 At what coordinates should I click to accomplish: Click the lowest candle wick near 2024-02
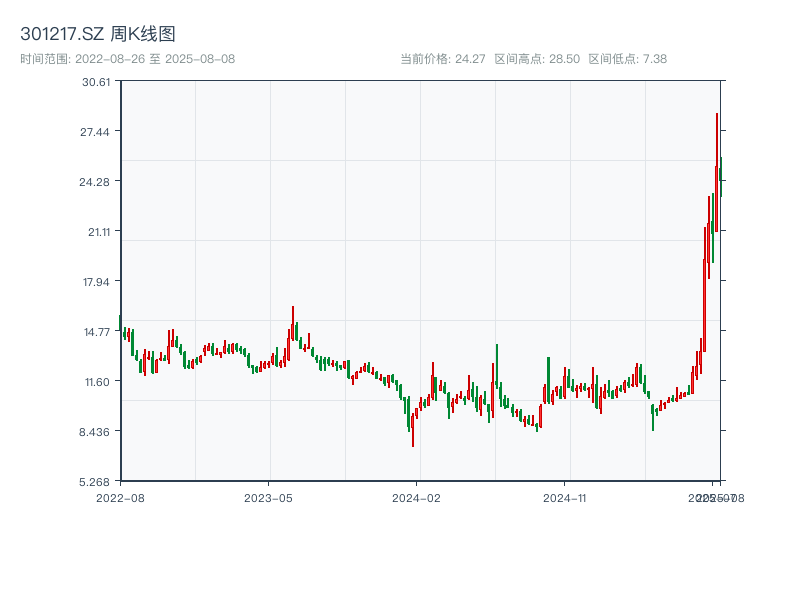point(413,435)
